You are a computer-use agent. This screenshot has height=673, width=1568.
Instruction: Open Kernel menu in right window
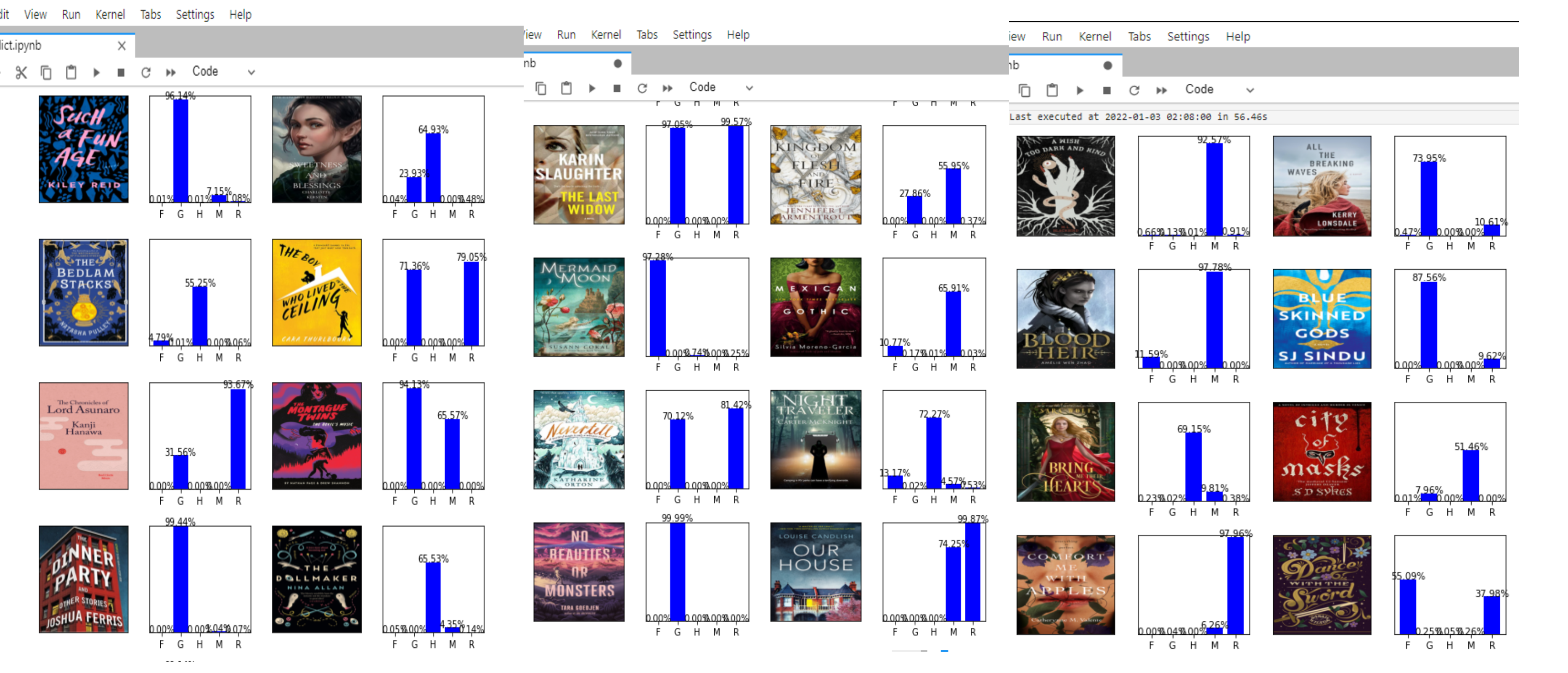tap(1095, 37)
